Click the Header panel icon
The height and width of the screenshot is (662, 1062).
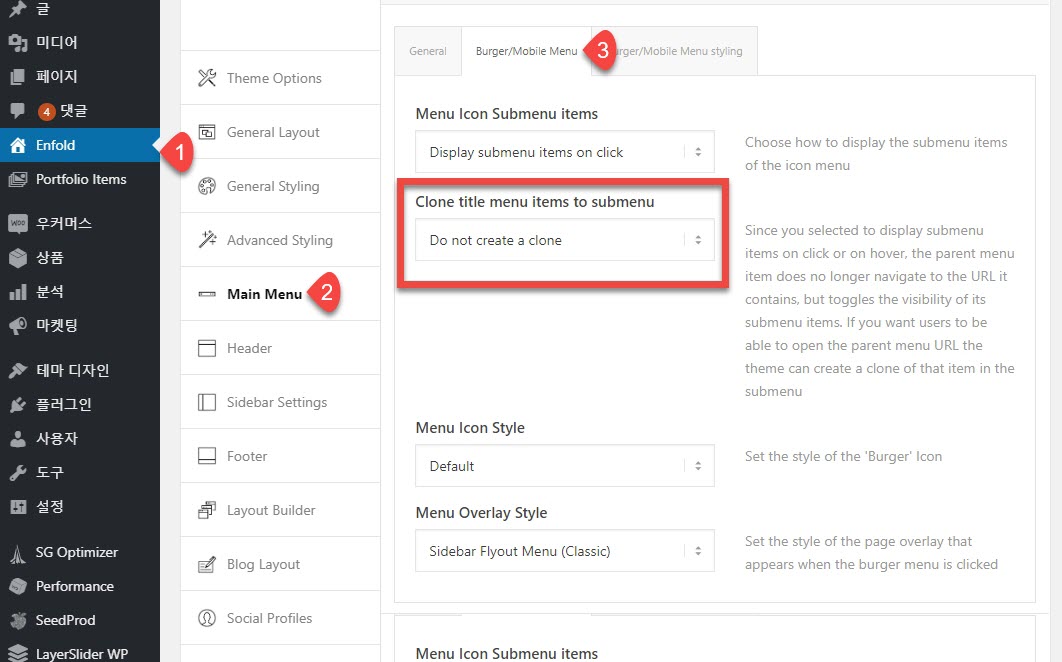click(207, 348)
